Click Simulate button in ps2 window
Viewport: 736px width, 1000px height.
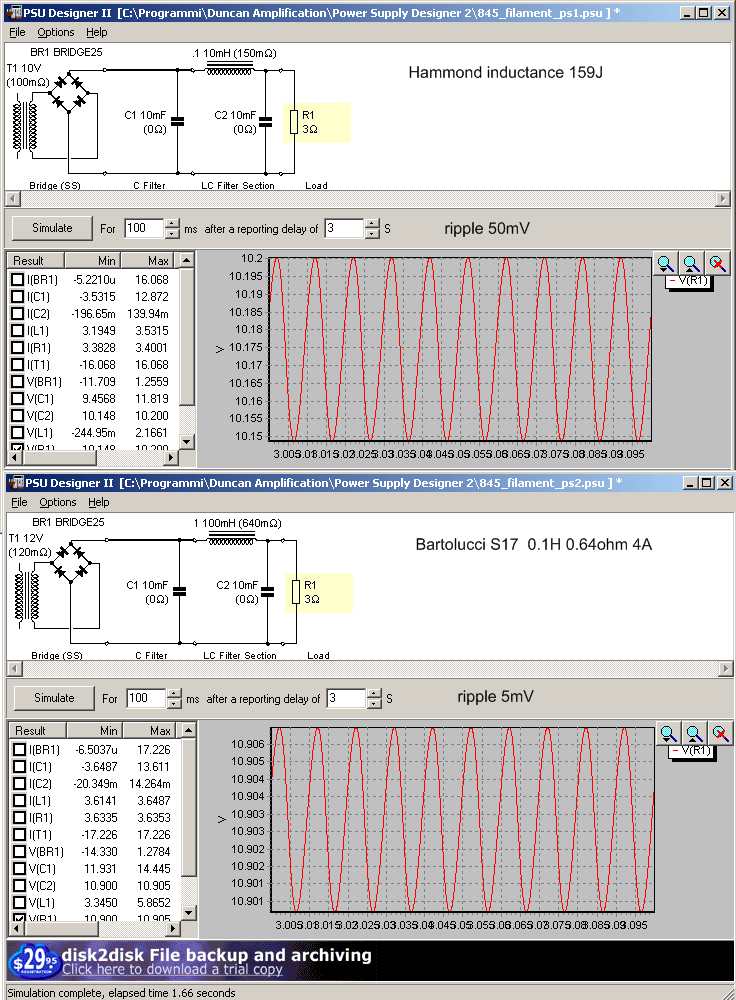(54, 698)
